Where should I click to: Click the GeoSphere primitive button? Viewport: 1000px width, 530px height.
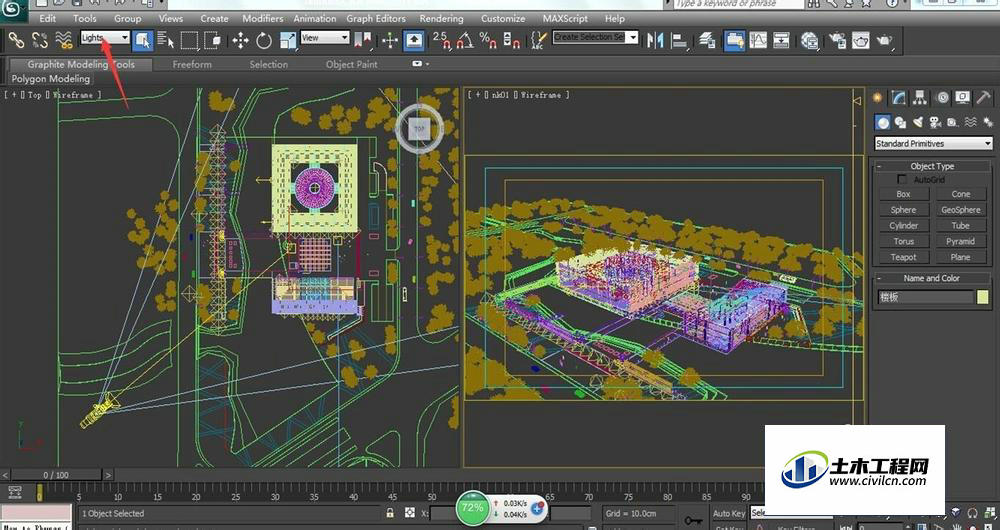coord(960,210)
